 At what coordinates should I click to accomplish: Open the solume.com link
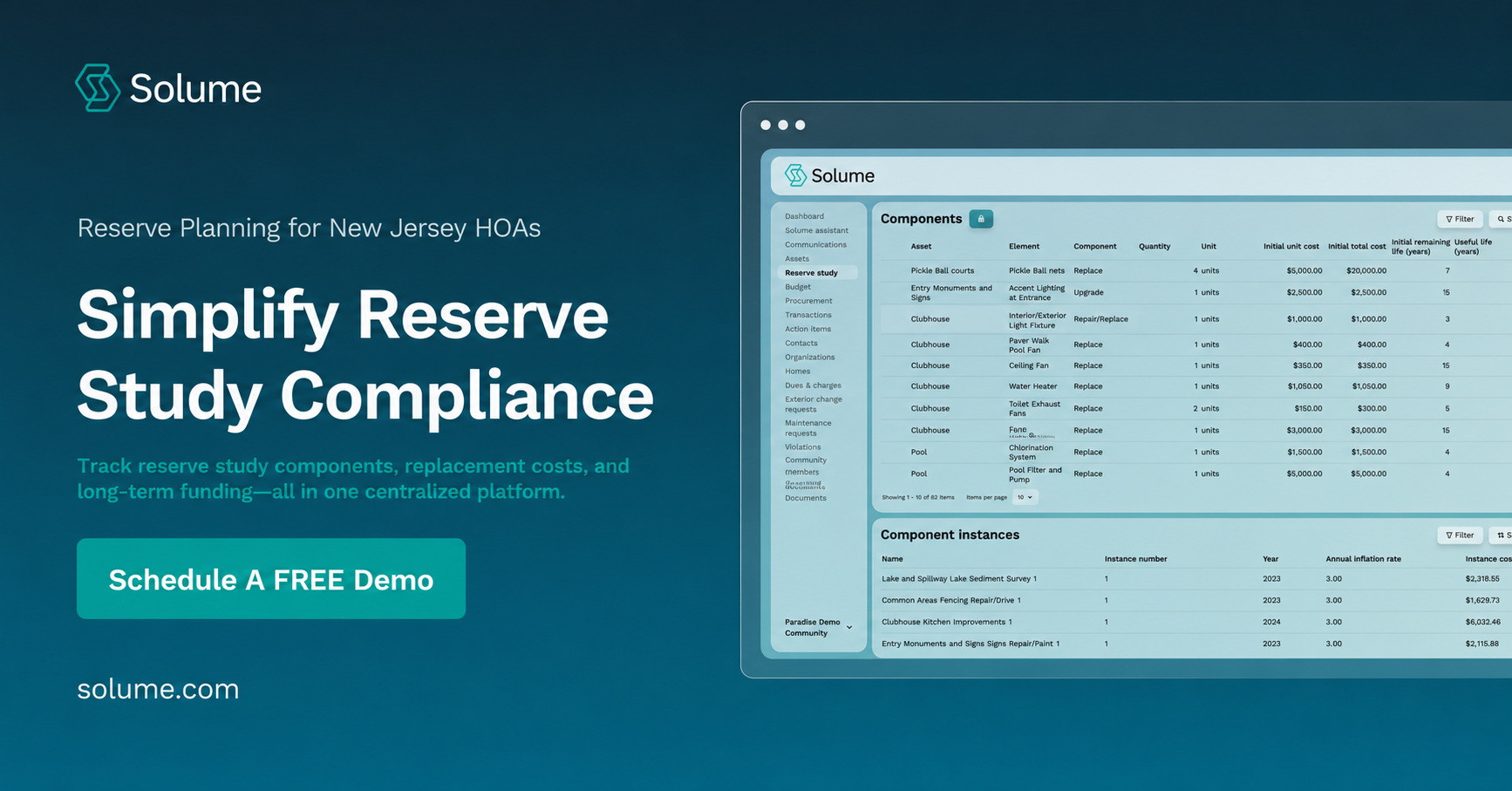pyautogui.click(x=158, y=689)
